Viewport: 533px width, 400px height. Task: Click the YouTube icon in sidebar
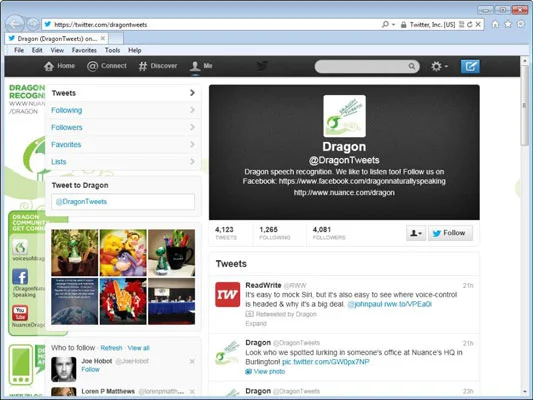pos(20,313)
